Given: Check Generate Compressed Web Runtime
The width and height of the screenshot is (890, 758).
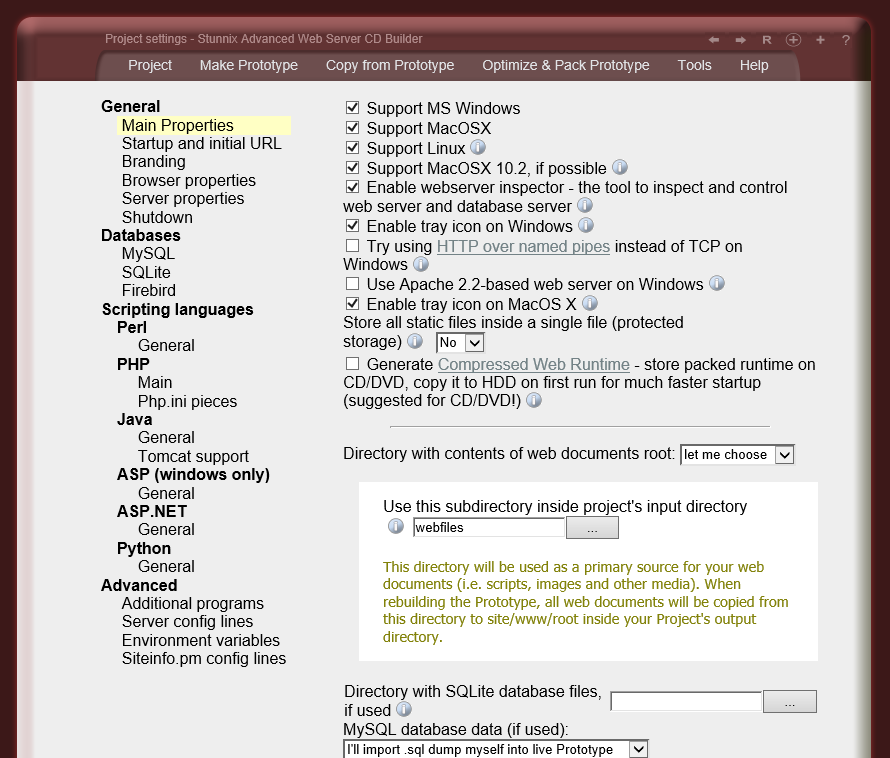Looking at the screenshot, I should (352, 364).
